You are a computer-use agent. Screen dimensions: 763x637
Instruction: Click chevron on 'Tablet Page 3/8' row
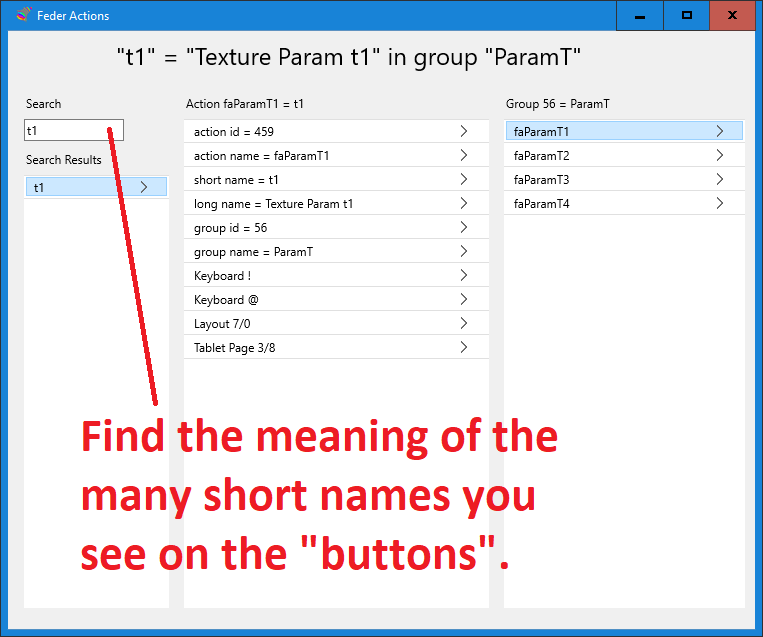pos(464,348)
